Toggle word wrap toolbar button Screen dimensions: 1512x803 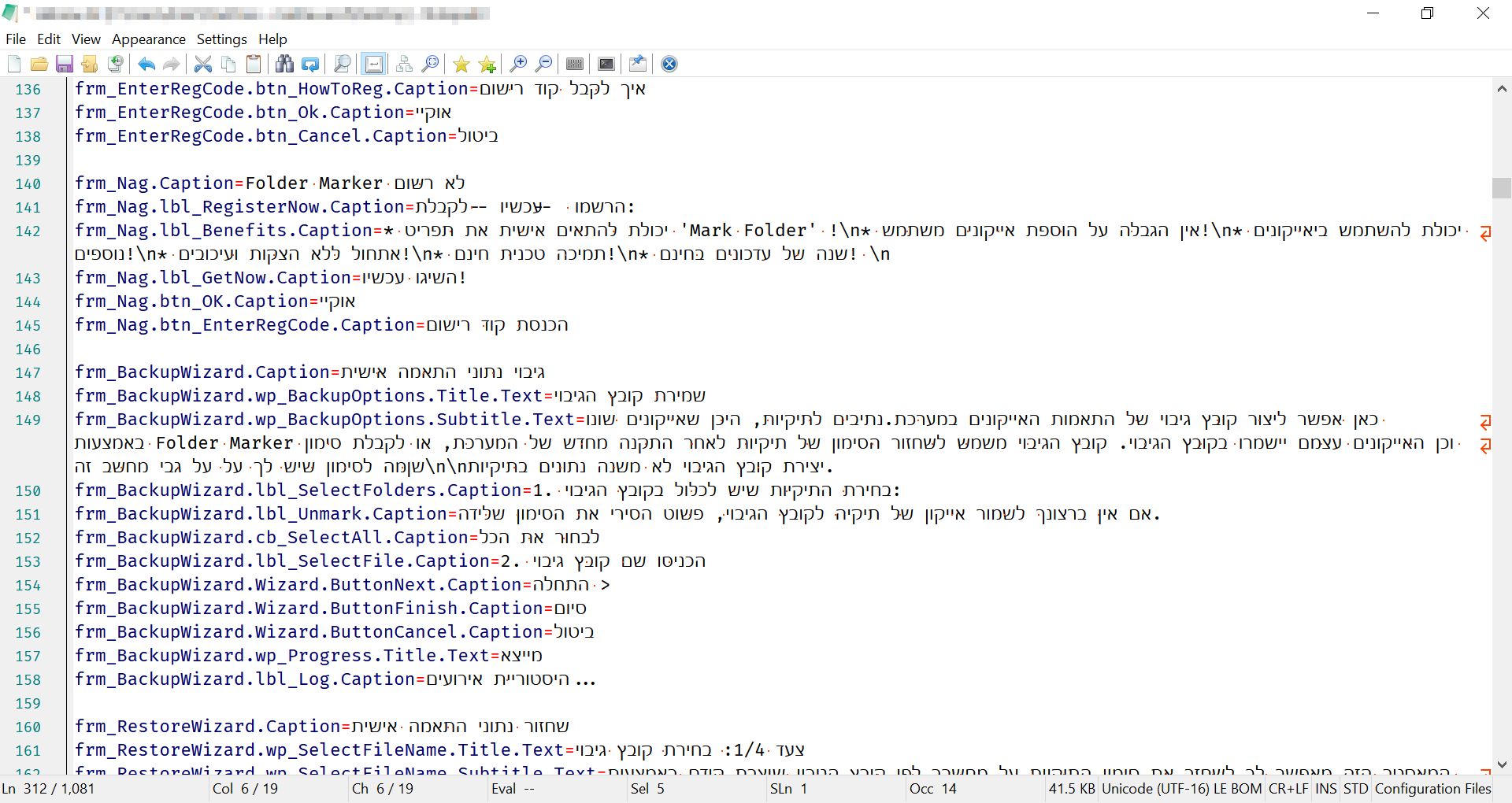pos(374,64)
